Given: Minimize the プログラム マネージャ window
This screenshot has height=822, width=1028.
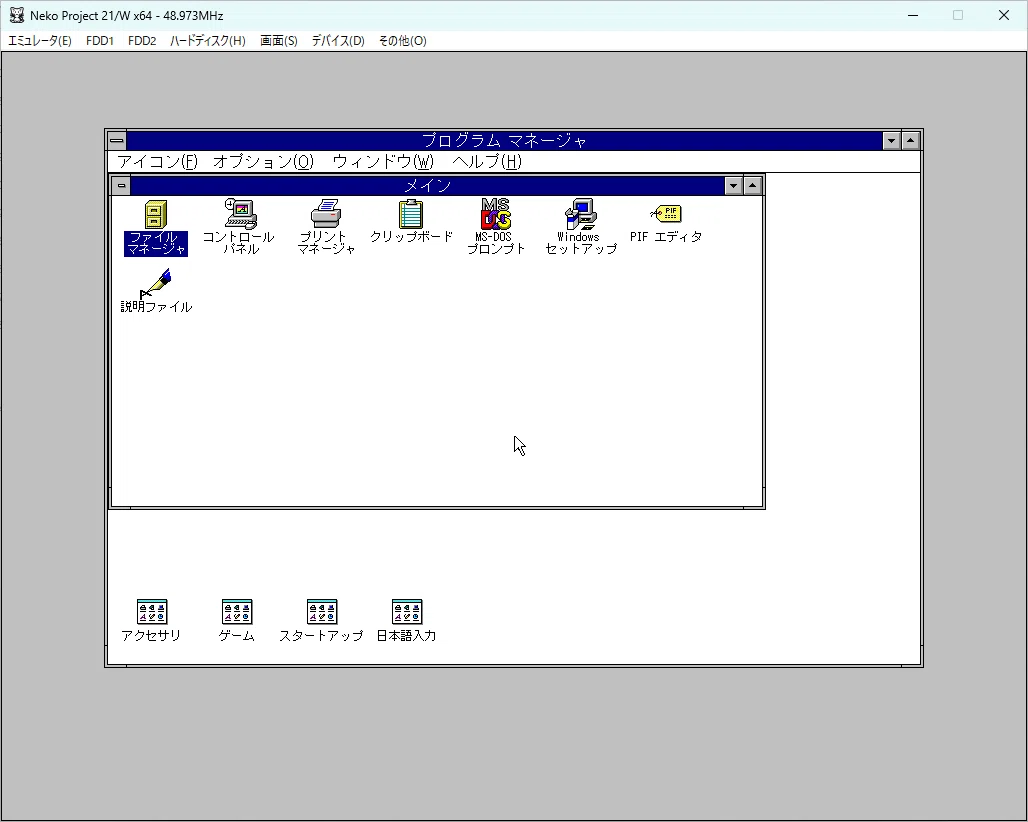Looking at the screenshot, I should pyautogui.click(x=891, y=140).
